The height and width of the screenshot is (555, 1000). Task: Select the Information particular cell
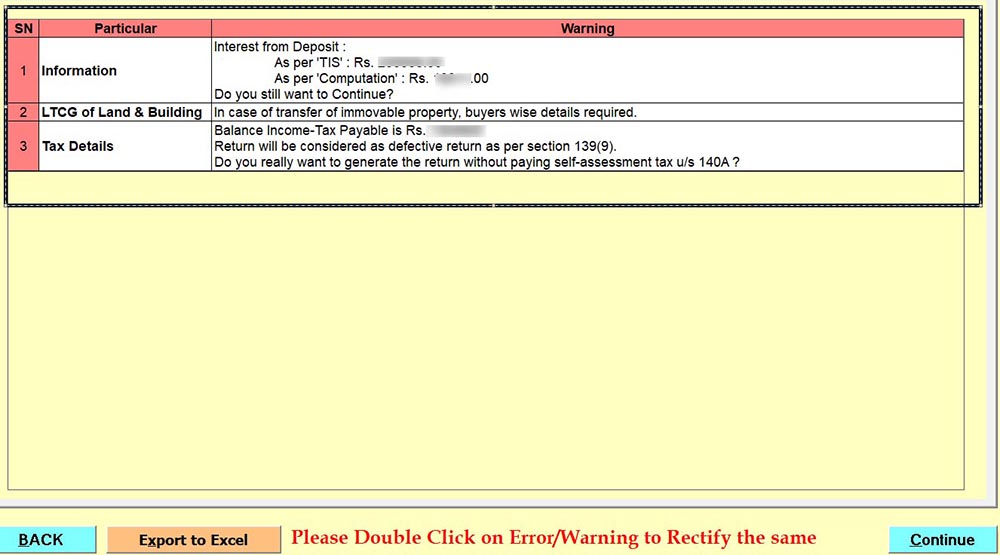click(80, 71)
